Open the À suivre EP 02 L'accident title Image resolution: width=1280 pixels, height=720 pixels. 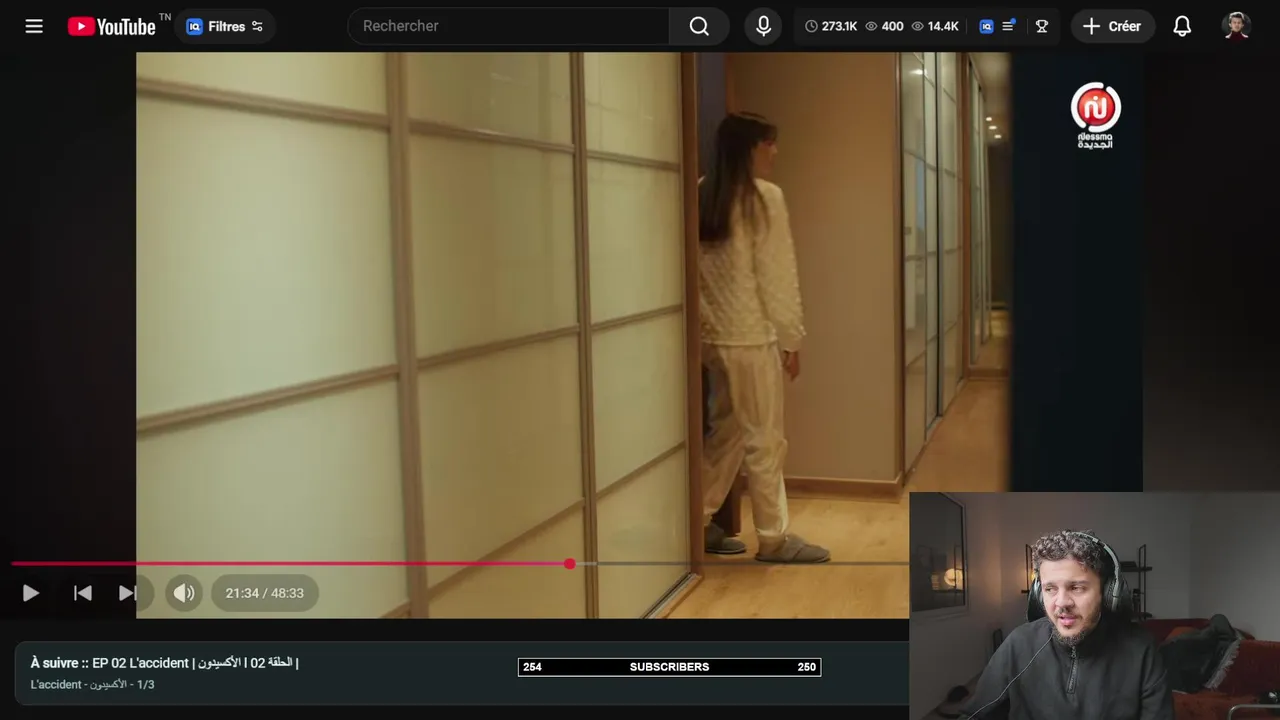[x=164, y=663]
